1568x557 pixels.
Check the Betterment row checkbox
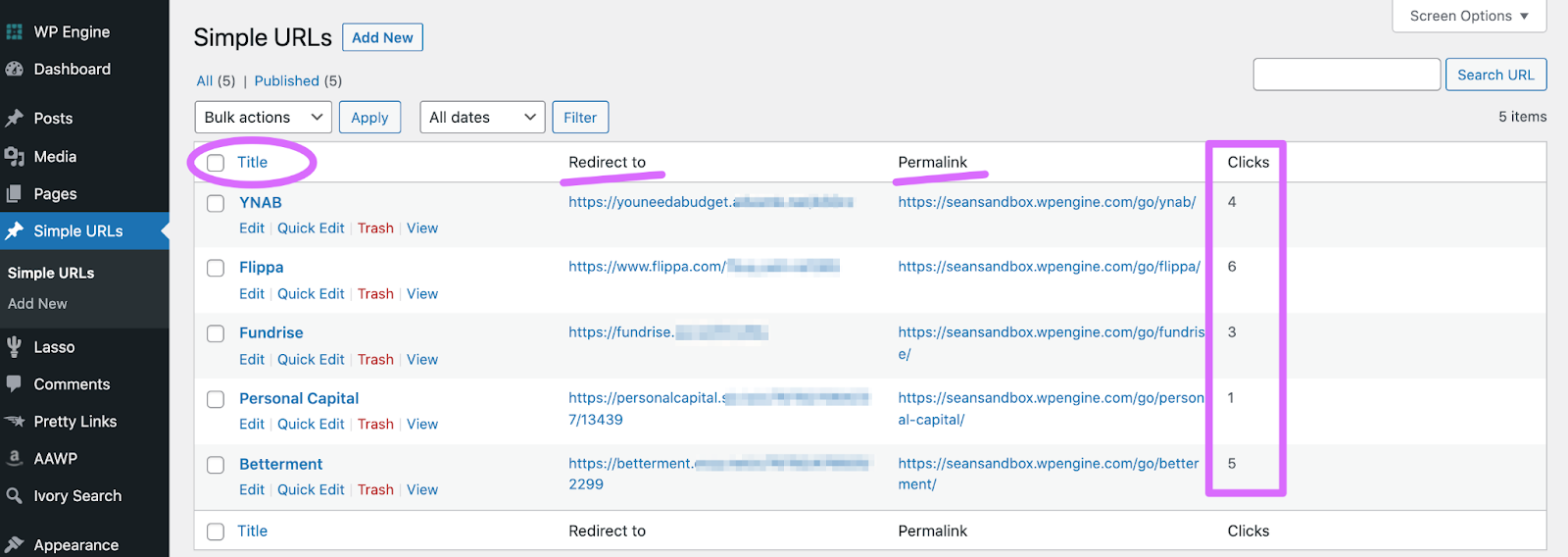(x=216, y=465)
